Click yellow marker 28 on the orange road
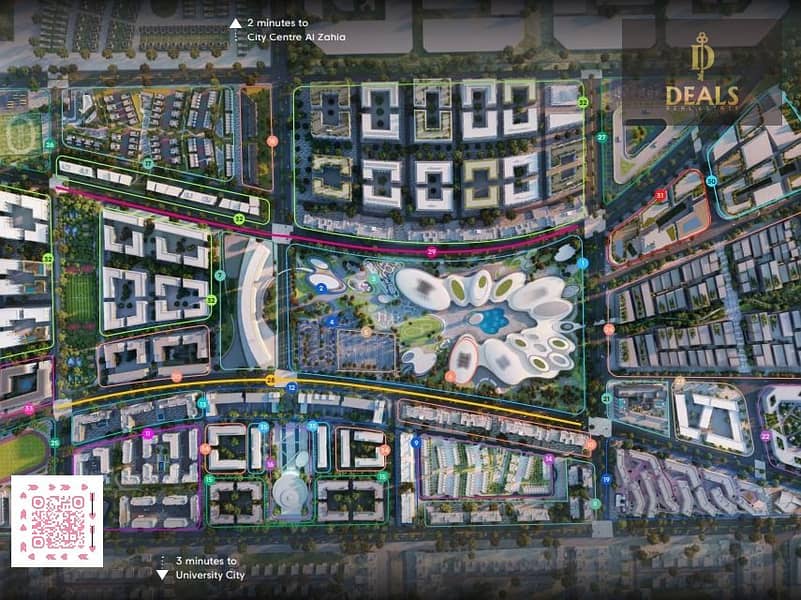 (270, 380)
